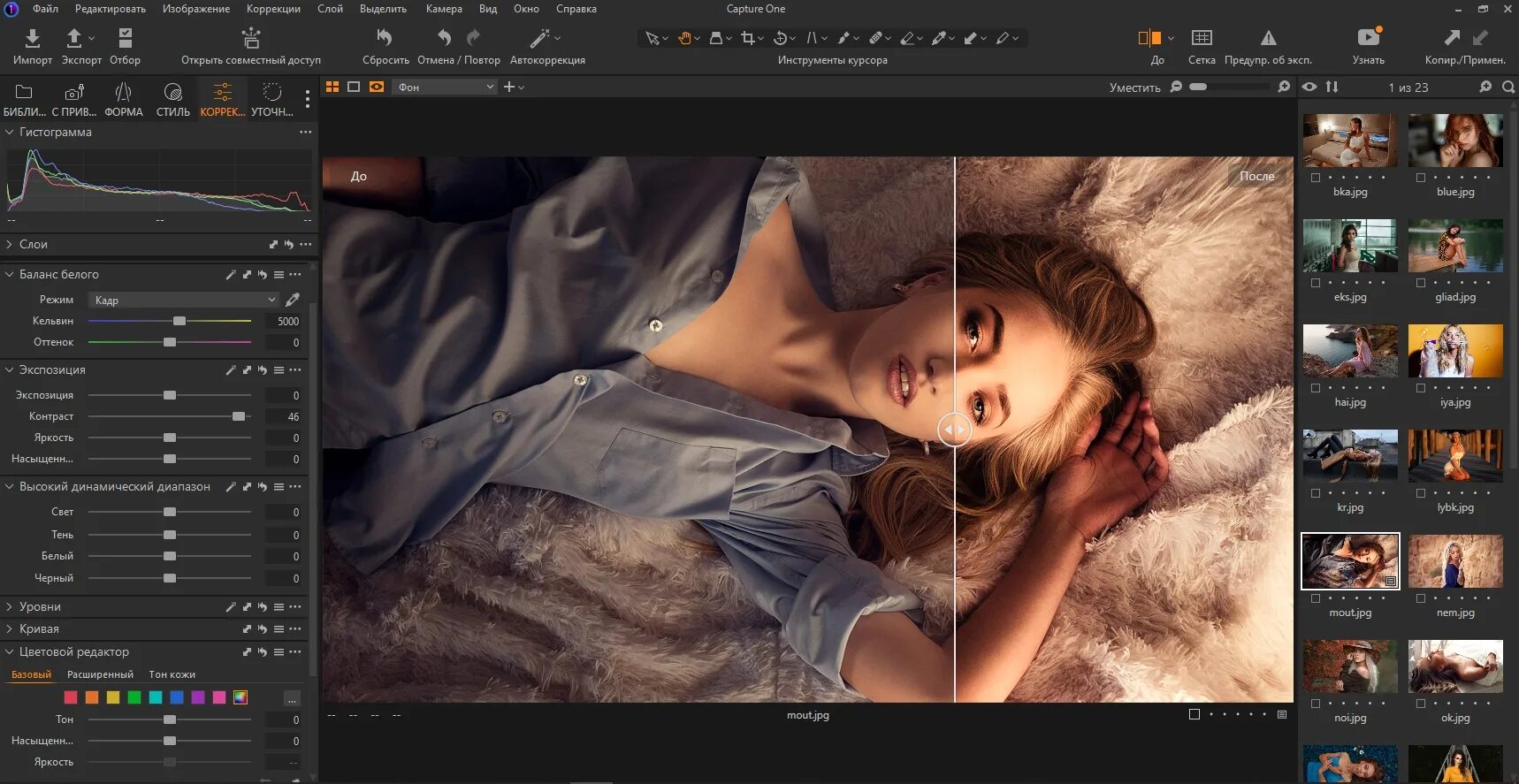Toggle the eye icon above the browser

(1309, 87)
